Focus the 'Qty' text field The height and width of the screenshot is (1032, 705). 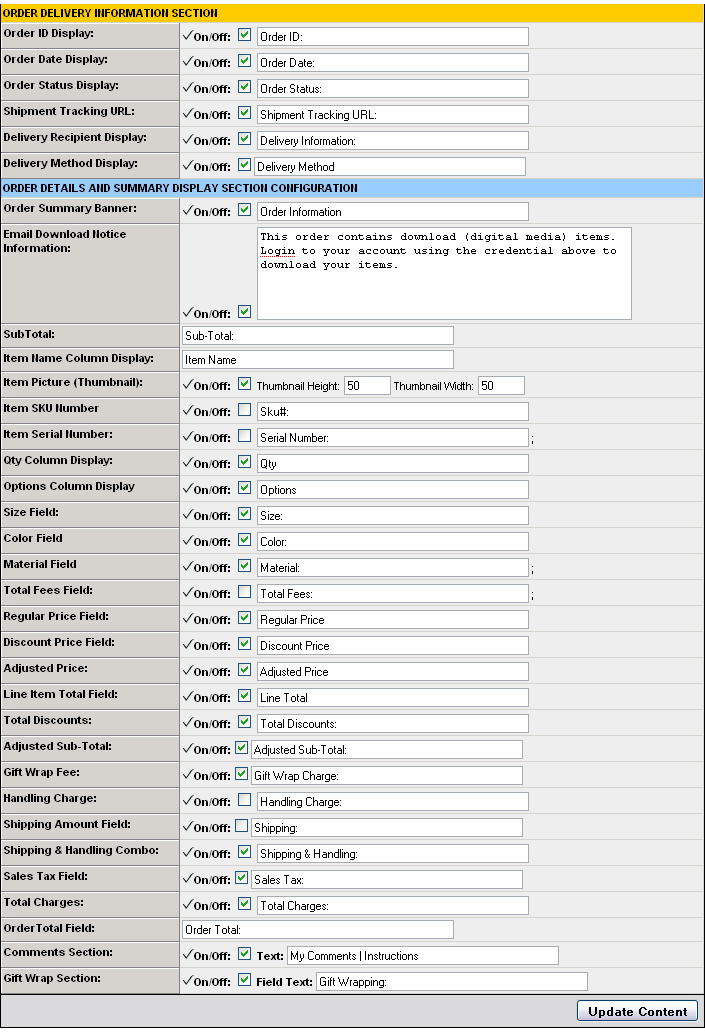coord(392,464)
